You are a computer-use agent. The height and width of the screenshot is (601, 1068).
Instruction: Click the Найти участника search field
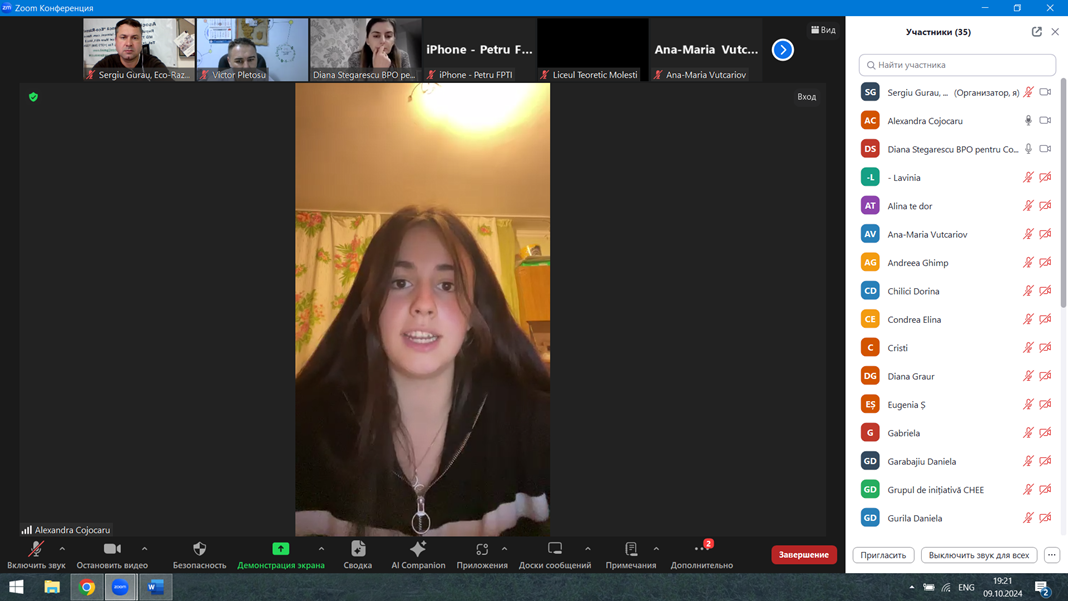pyautogui.click(x=957, y=65)
